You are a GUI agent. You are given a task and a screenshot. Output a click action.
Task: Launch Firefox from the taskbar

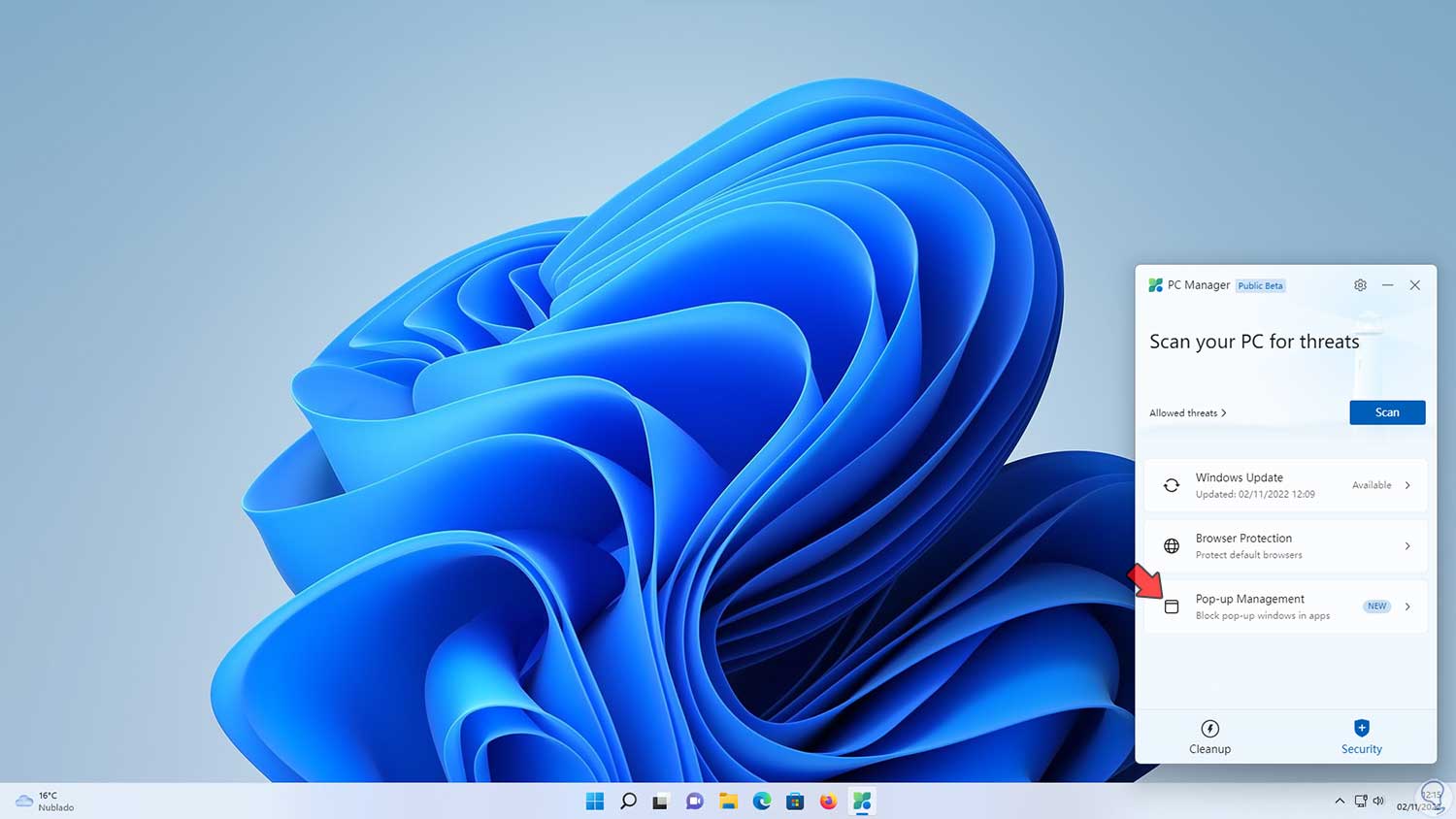[828, 801]
